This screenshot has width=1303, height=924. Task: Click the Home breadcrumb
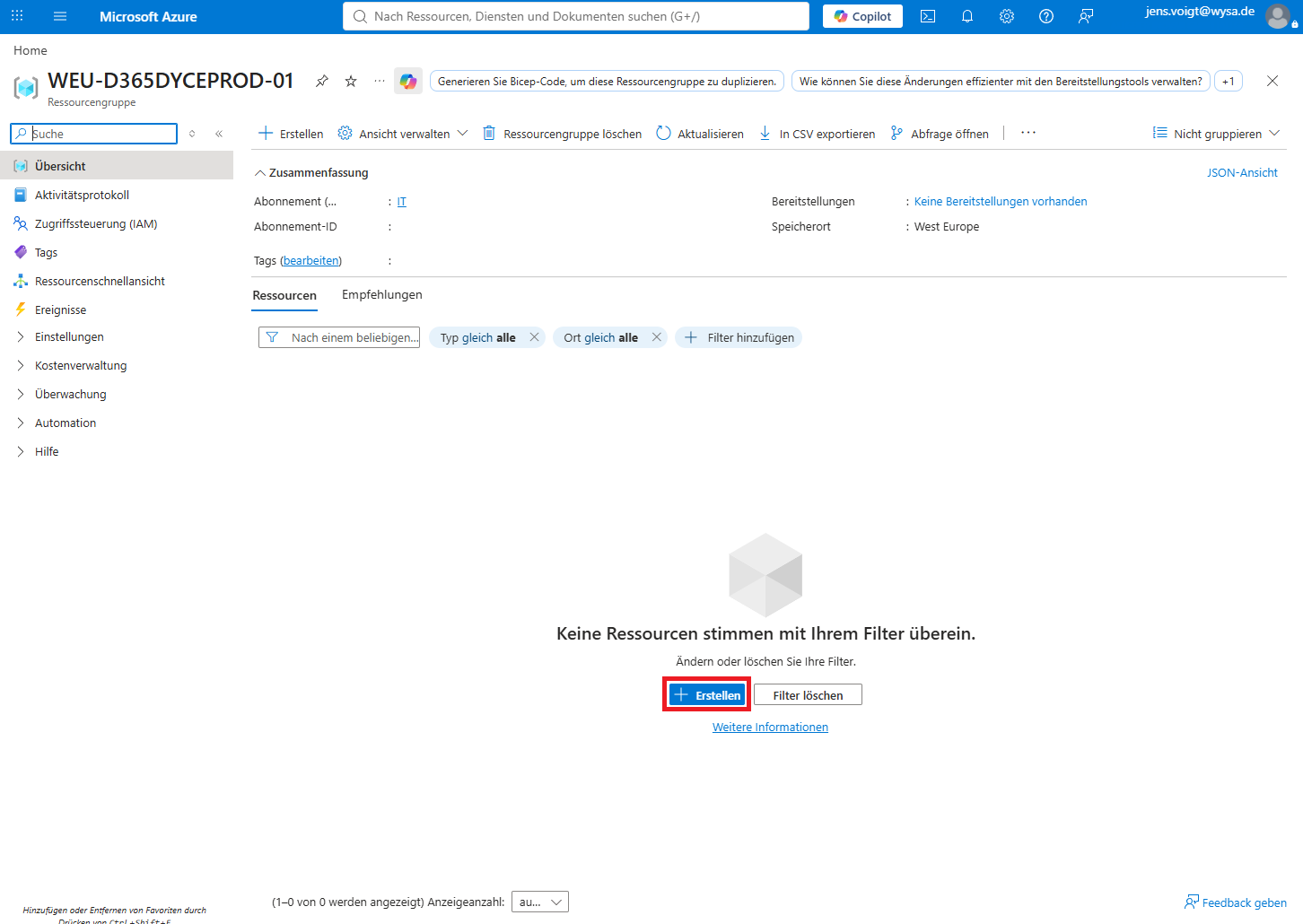pos(31,50)
